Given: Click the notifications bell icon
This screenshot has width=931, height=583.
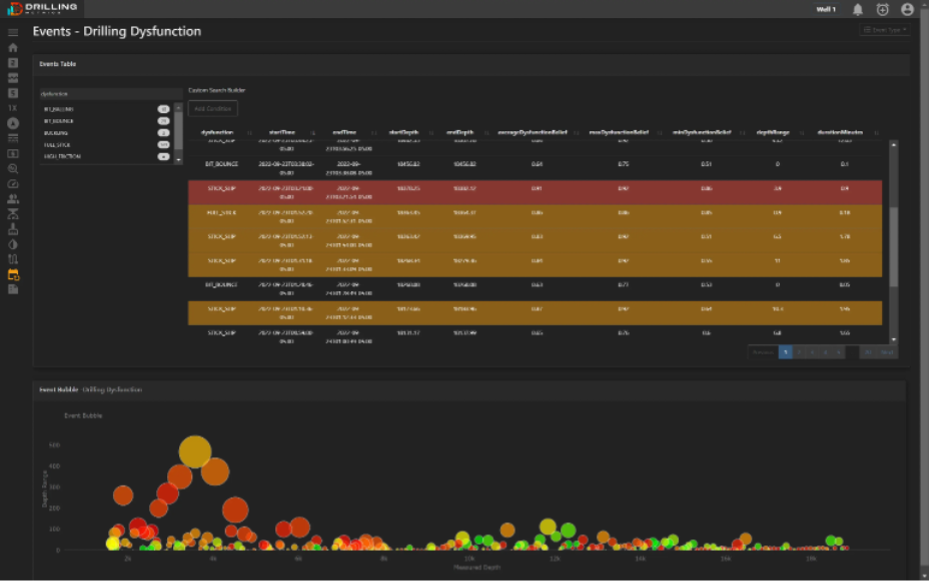Looking at the screenshot, I should click(x=857, y=9).
